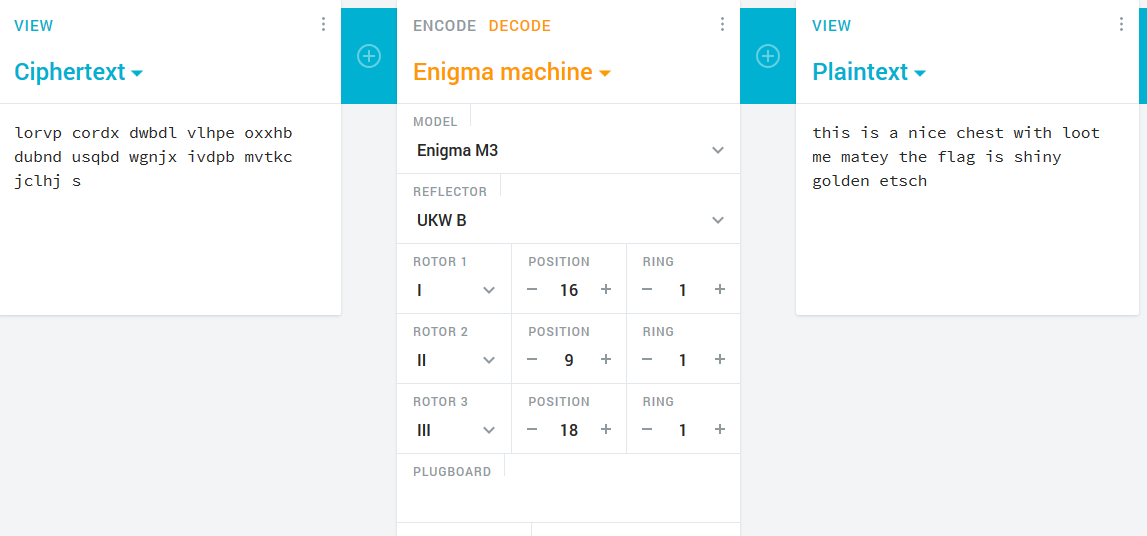
Task: Increase Rotor 1 position with plus
Action: click(606, 290)
